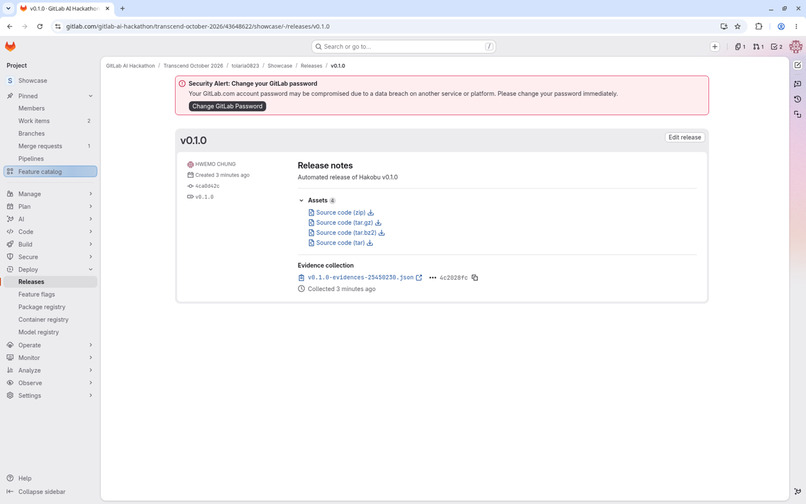The width and height of the screenshot is (806, 504).
Task: Collapse the Pinned sidebar section
Action: pyautogui.click(x=90, y=96)
